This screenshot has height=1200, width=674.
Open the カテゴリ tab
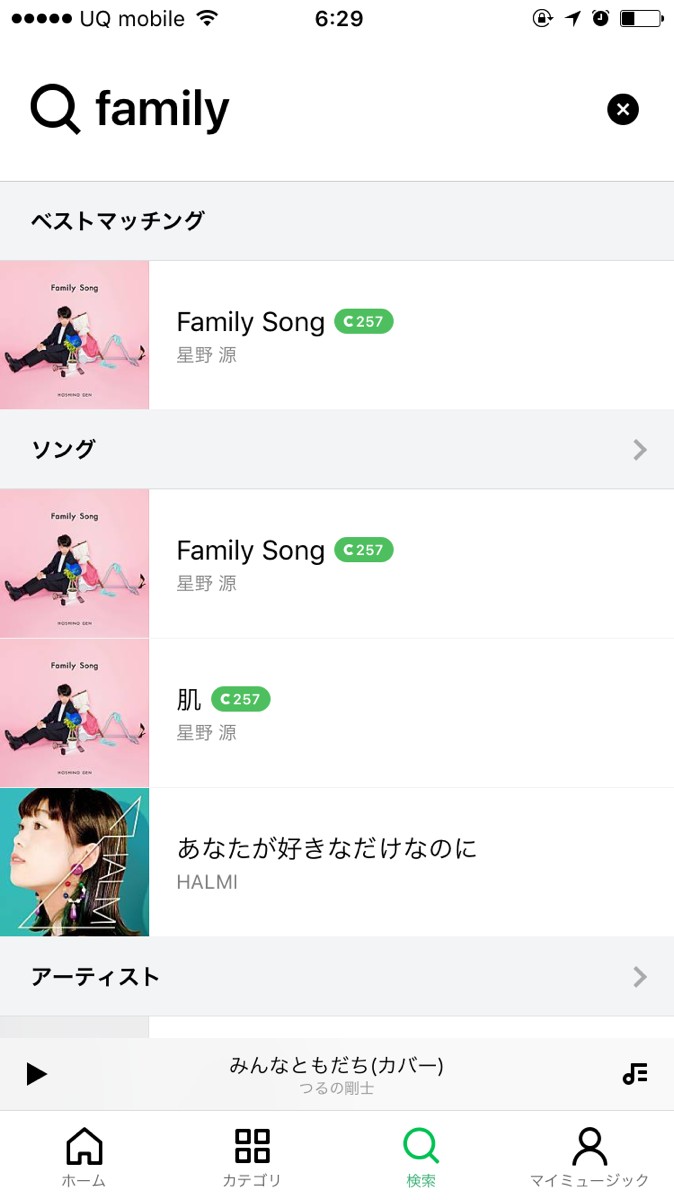252,1157
